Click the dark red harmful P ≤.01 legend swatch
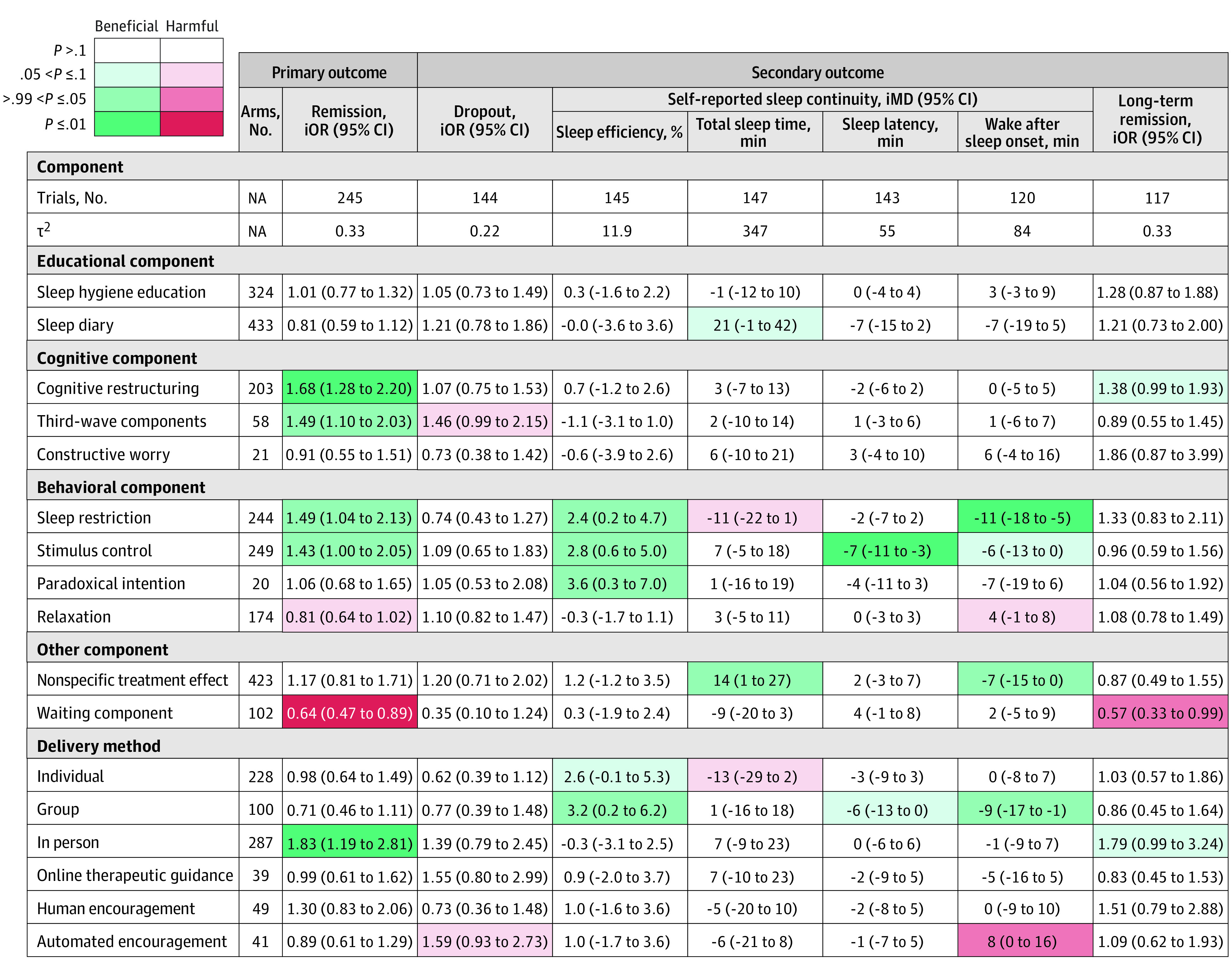Image resolution: width=1232 pixels, height=973 pixels. (192, 124)
